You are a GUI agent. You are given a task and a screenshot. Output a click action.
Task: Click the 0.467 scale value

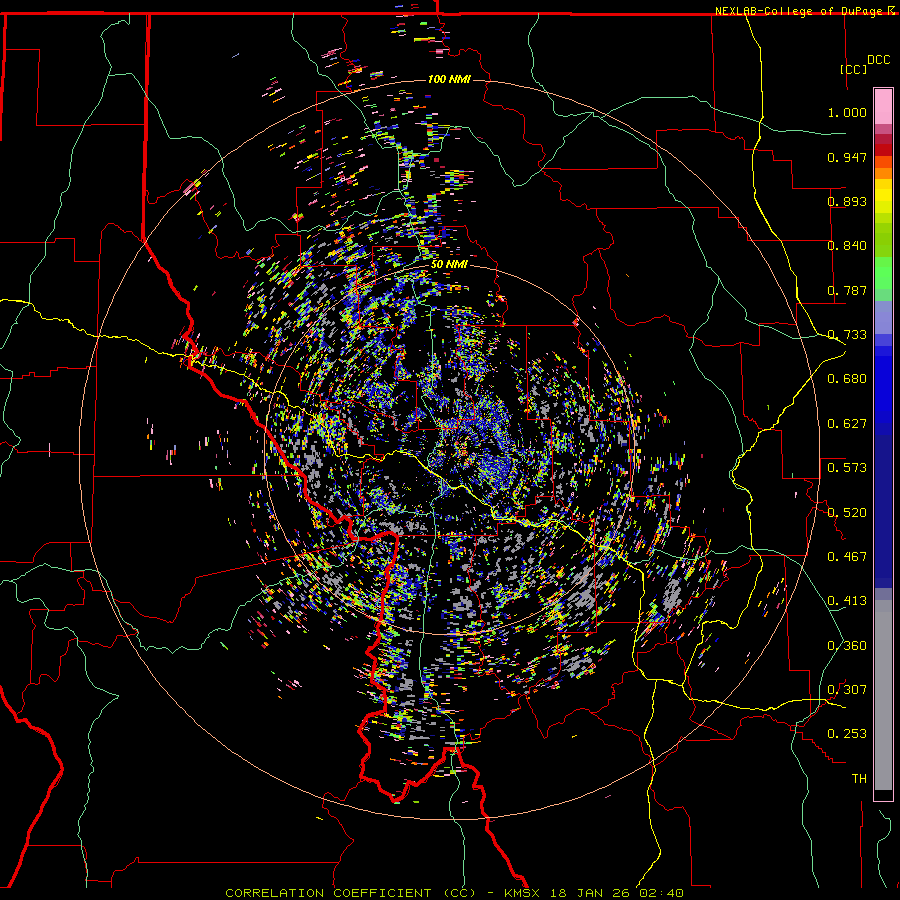click(x=847, y=556)
